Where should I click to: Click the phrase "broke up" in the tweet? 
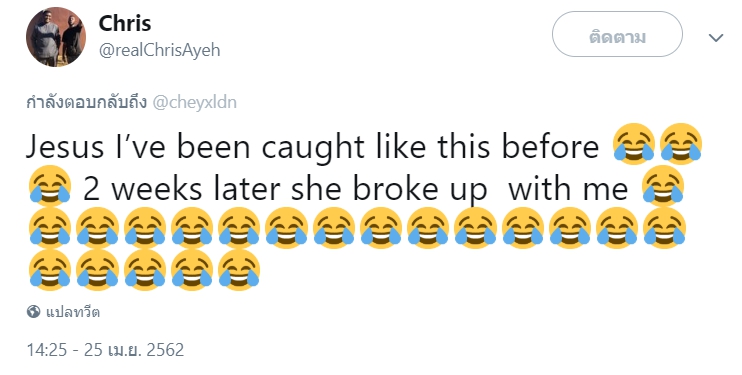tap(420, 190)
